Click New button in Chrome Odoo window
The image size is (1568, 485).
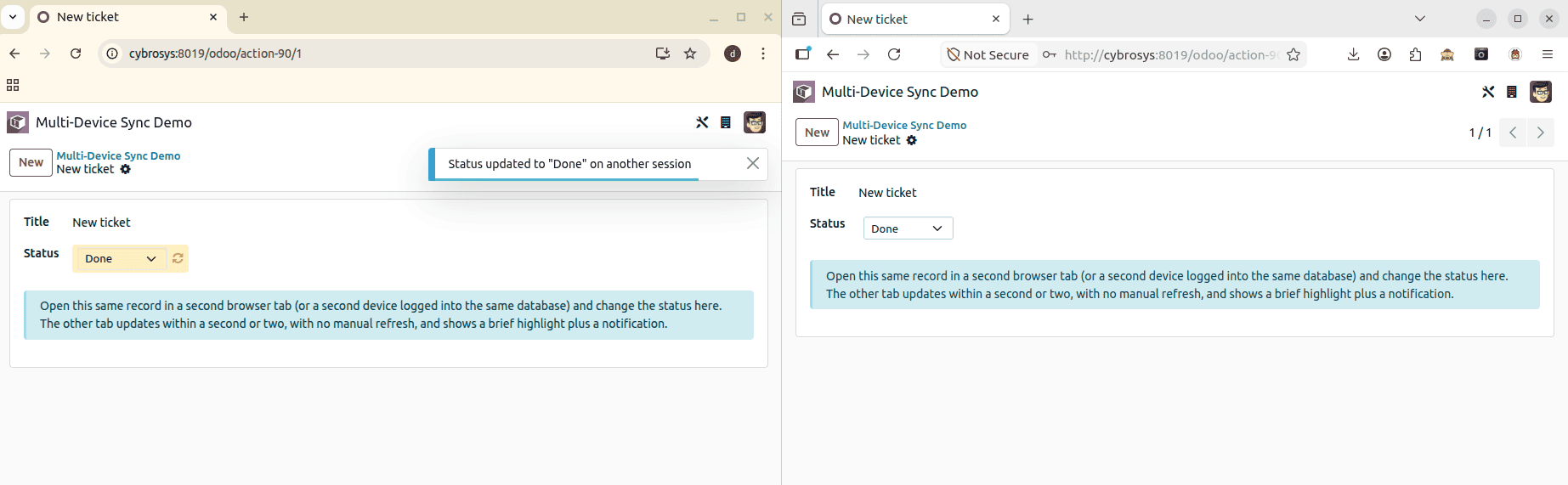point(31,162)
